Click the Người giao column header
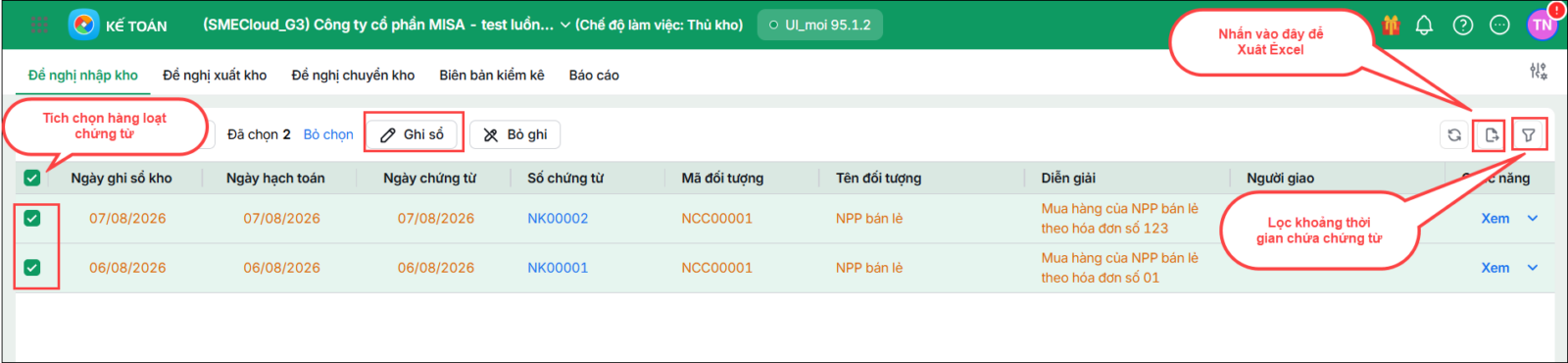The image size is (1568, 363). tap(1280, 179)
